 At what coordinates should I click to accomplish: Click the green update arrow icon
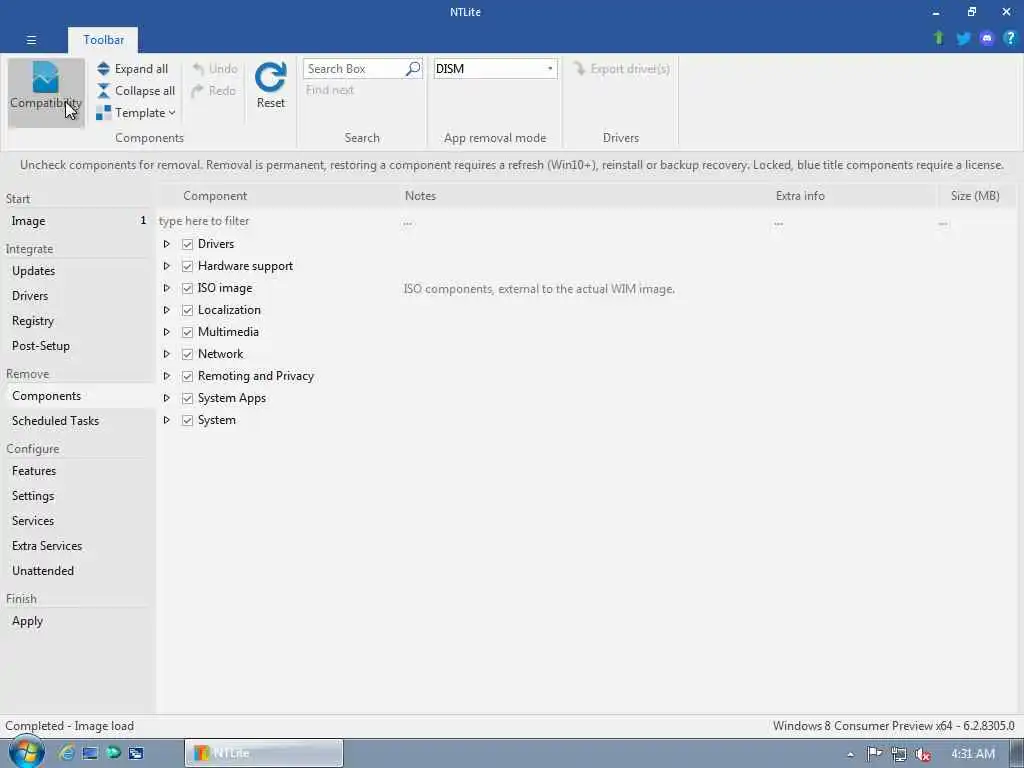(938, 38)
